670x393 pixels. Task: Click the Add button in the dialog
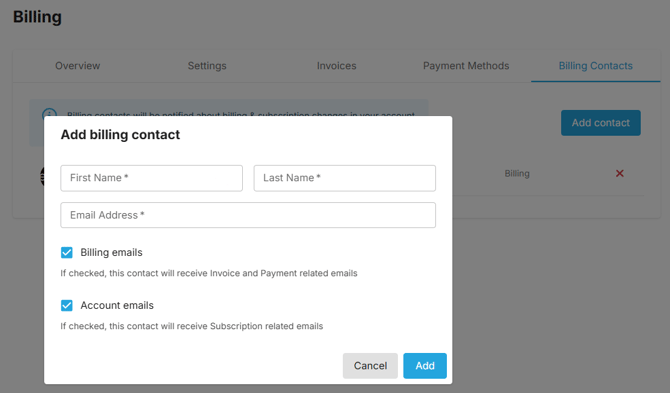(x=425, y=366)
